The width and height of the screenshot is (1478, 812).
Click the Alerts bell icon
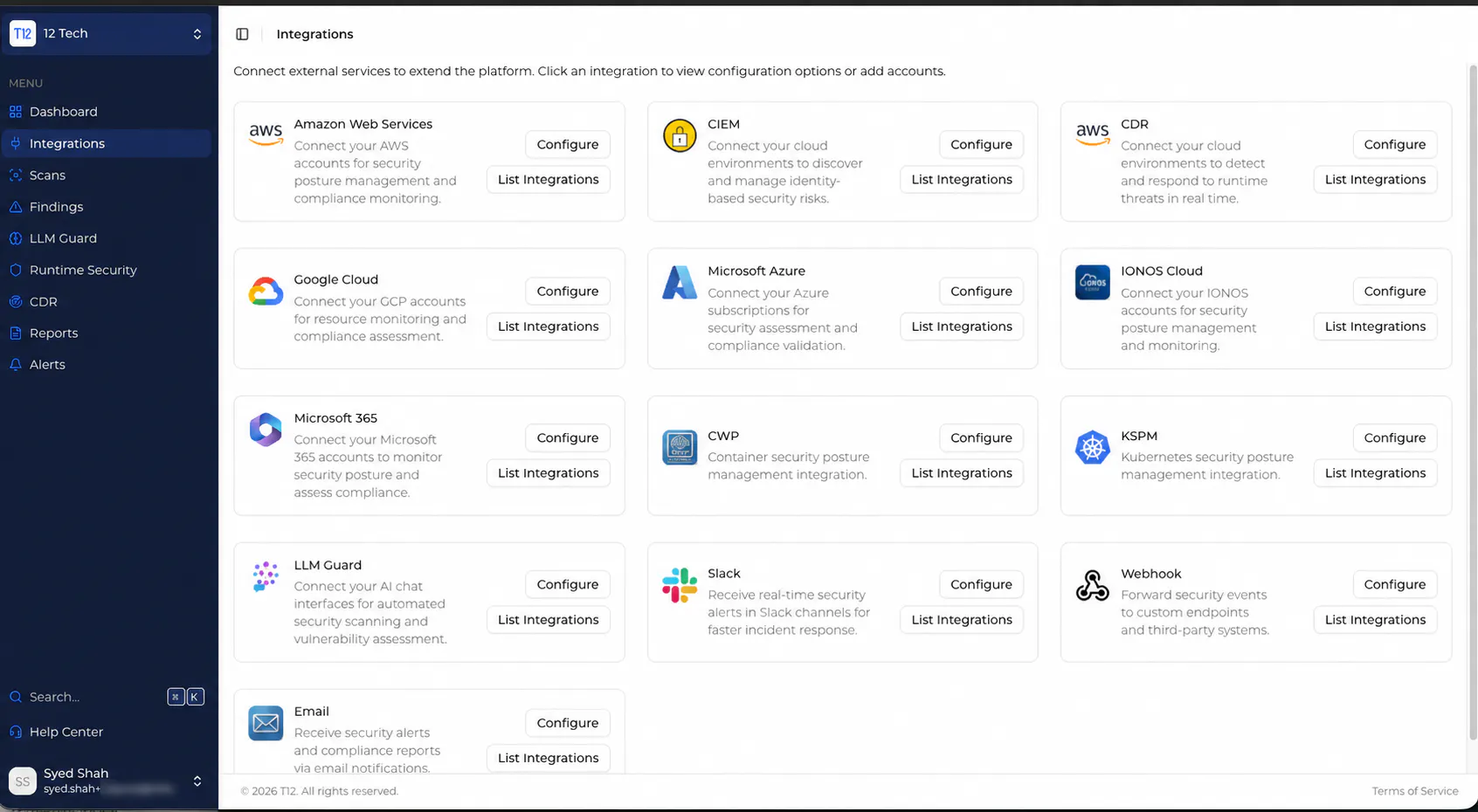click(x=16, y=365)
